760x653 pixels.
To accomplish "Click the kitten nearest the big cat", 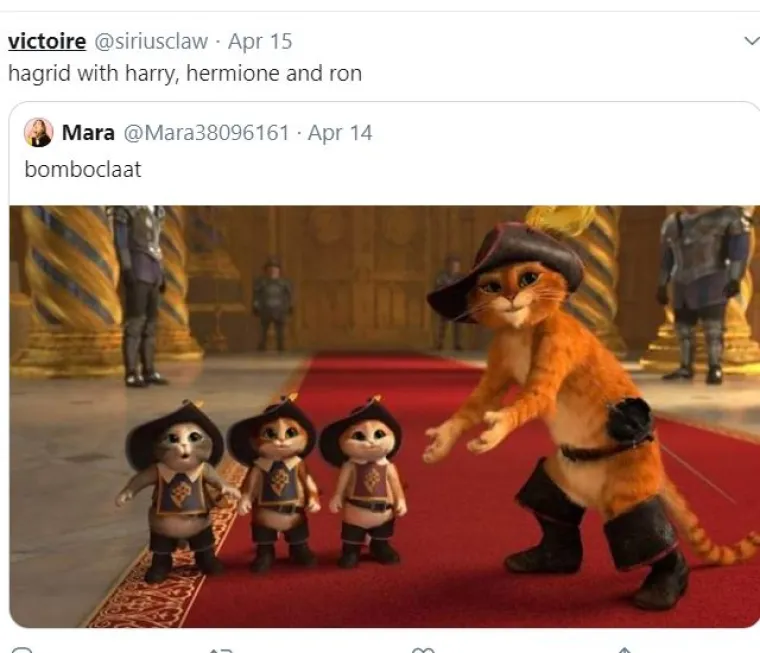I will [364, 482].
